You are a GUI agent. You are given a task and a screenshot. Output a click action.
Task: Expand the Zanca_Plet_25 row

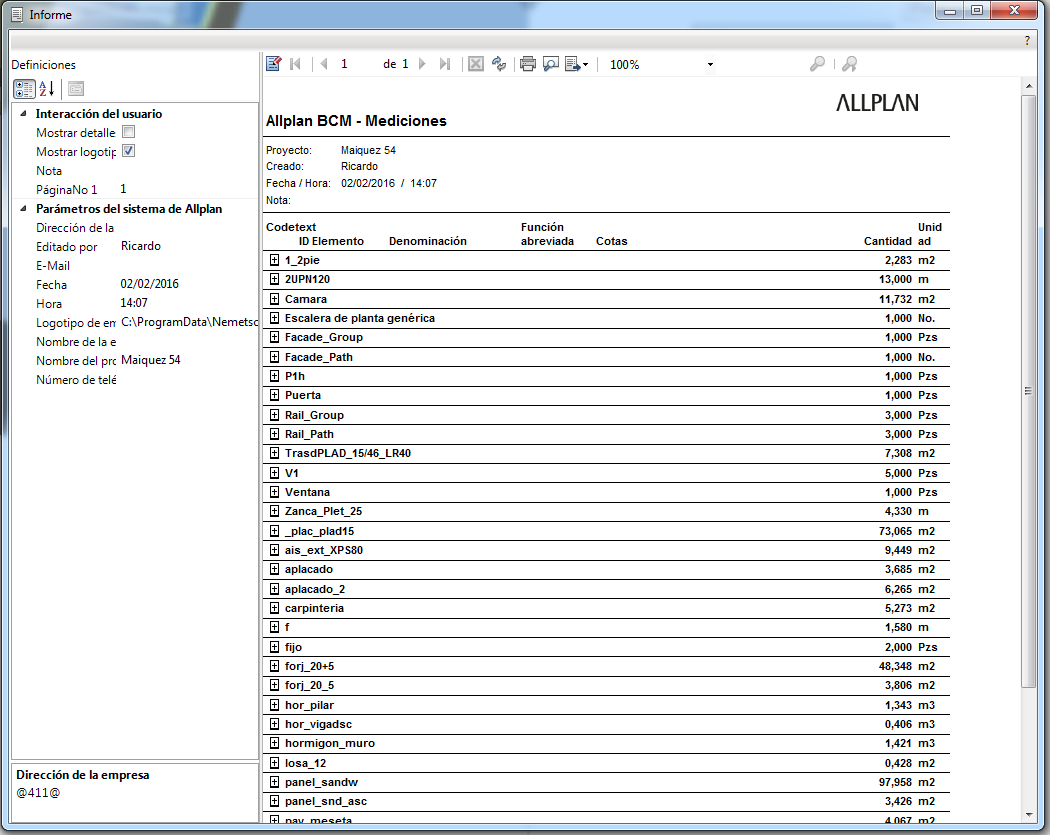coord(274,511)
